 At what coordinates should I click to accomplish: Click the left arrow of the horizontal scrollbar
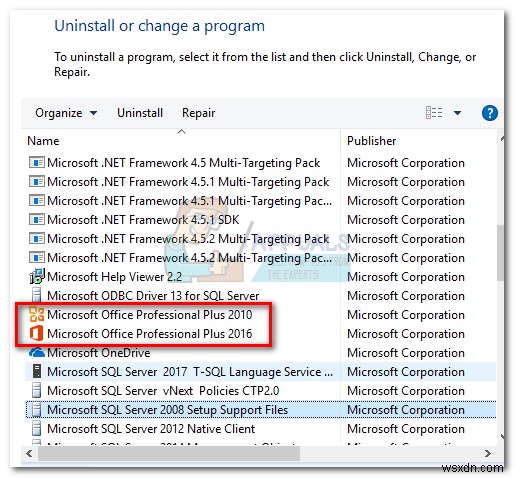tap(29, 453)
